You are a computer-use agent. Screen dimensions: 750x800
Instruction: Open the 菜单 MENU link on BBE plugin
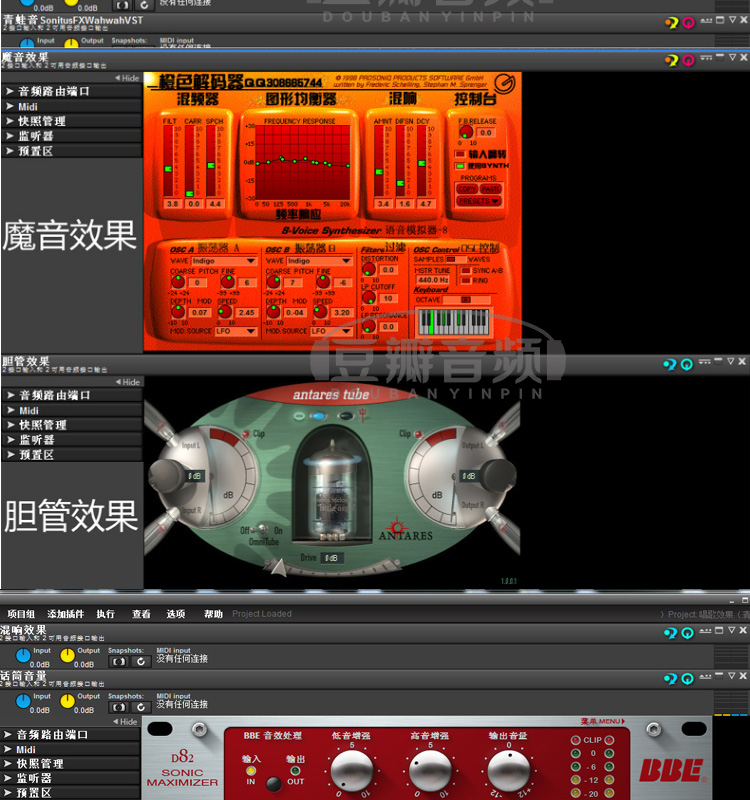[603, 721]
